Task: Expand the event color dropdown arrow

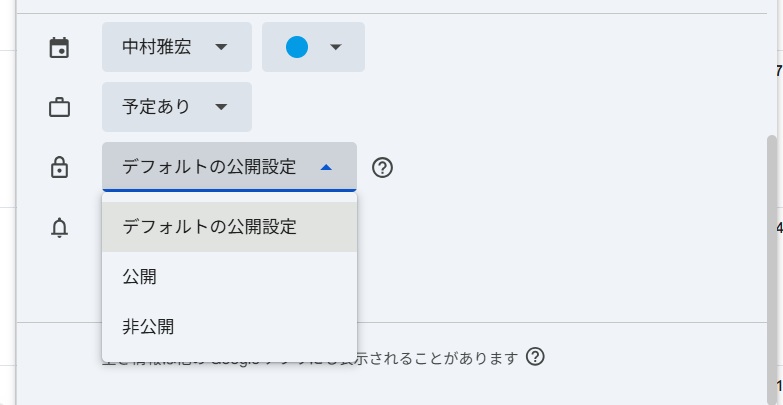Action: point(336,47)
